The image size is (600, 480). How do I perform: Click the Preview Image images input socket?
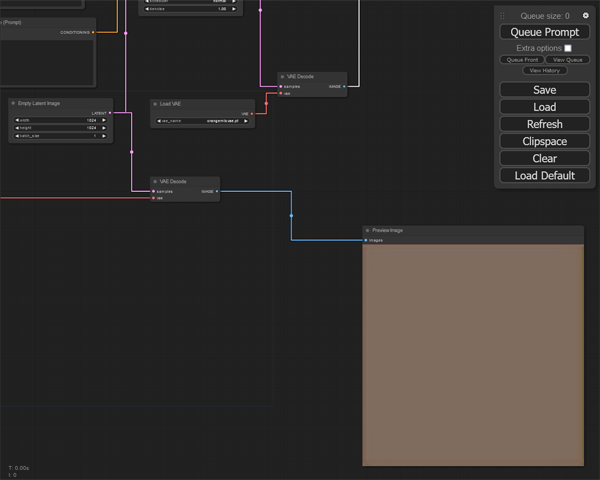(366, 240)
